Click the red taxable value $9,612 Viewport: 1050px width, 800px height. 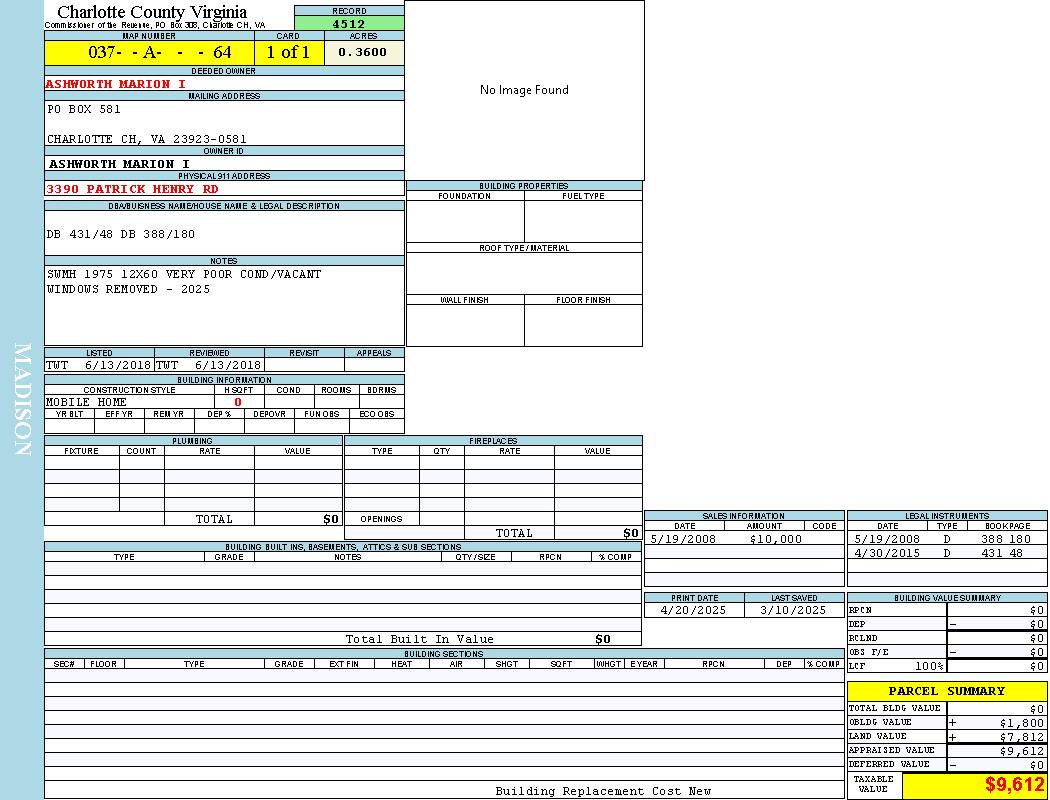coord(1014,785)
